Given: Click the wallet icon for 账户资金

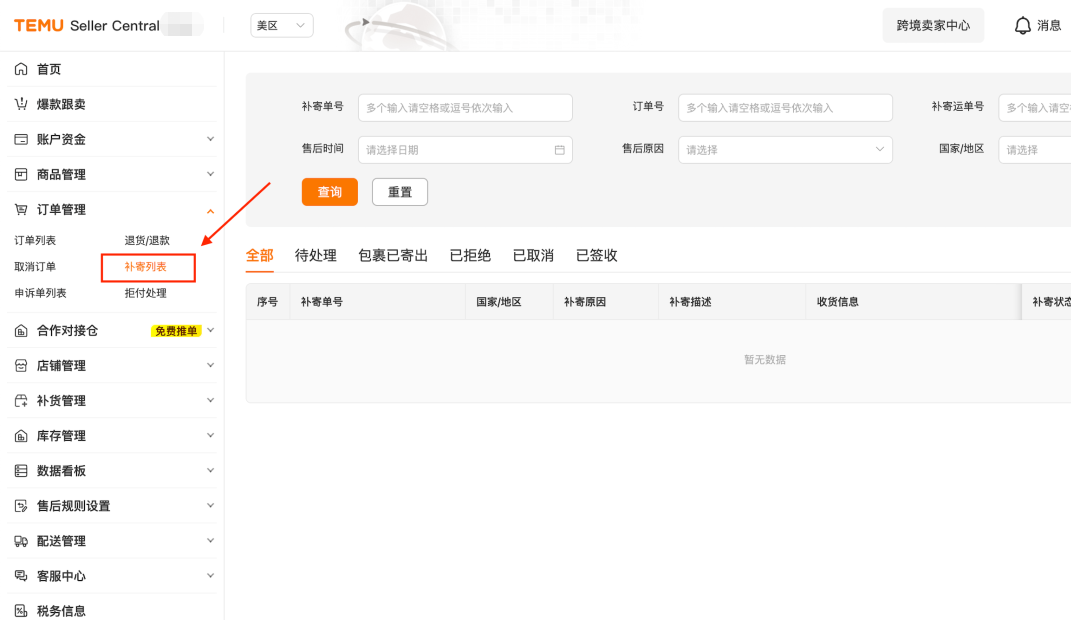Looking at the screenshot, I should [x=21, y=139].
